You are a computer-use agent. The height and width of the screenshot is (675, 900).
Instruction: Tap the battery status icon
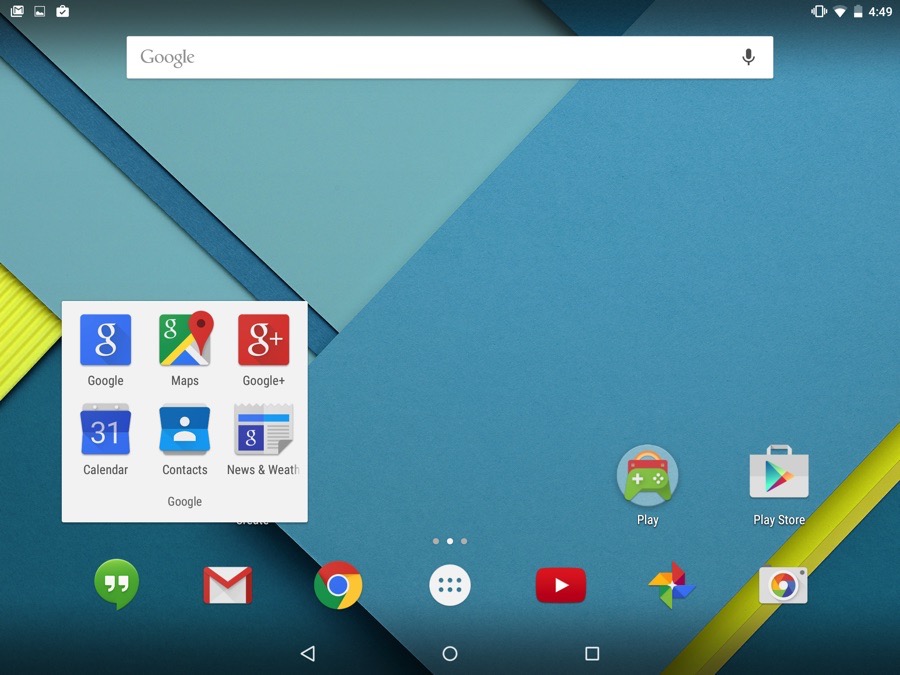pyautogui.click(x=858, y=11)
